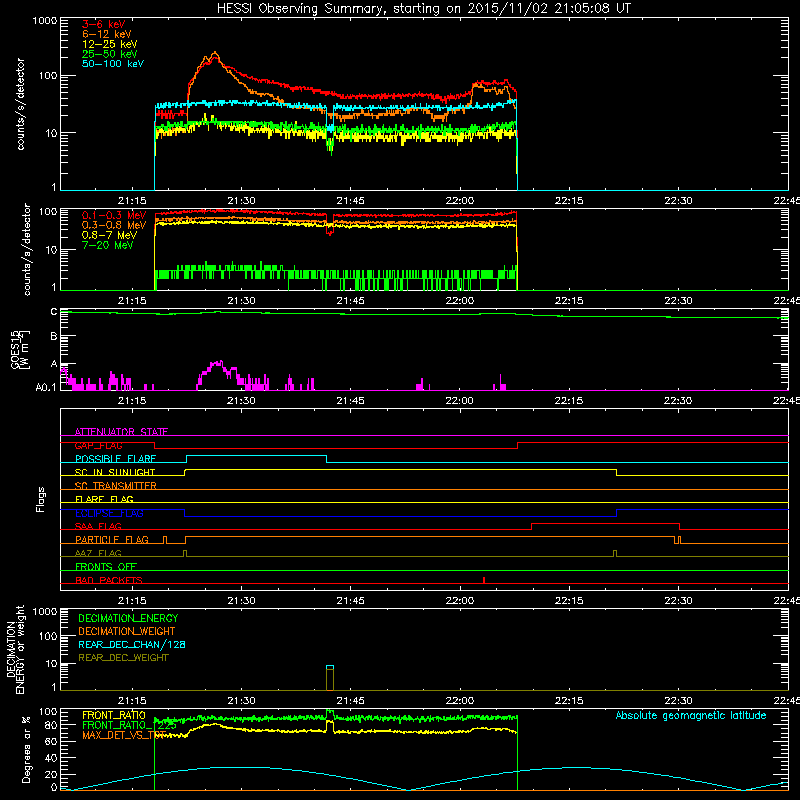Select the SC_TRANSMITTER flag label
This screenshot has height=800, width=800.
[x=115, y=486]
